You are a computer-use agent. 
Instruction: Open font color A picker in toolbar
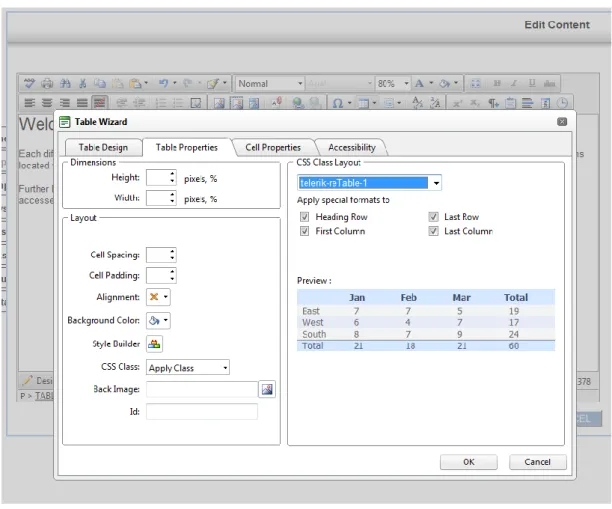[x=419, y=84]
